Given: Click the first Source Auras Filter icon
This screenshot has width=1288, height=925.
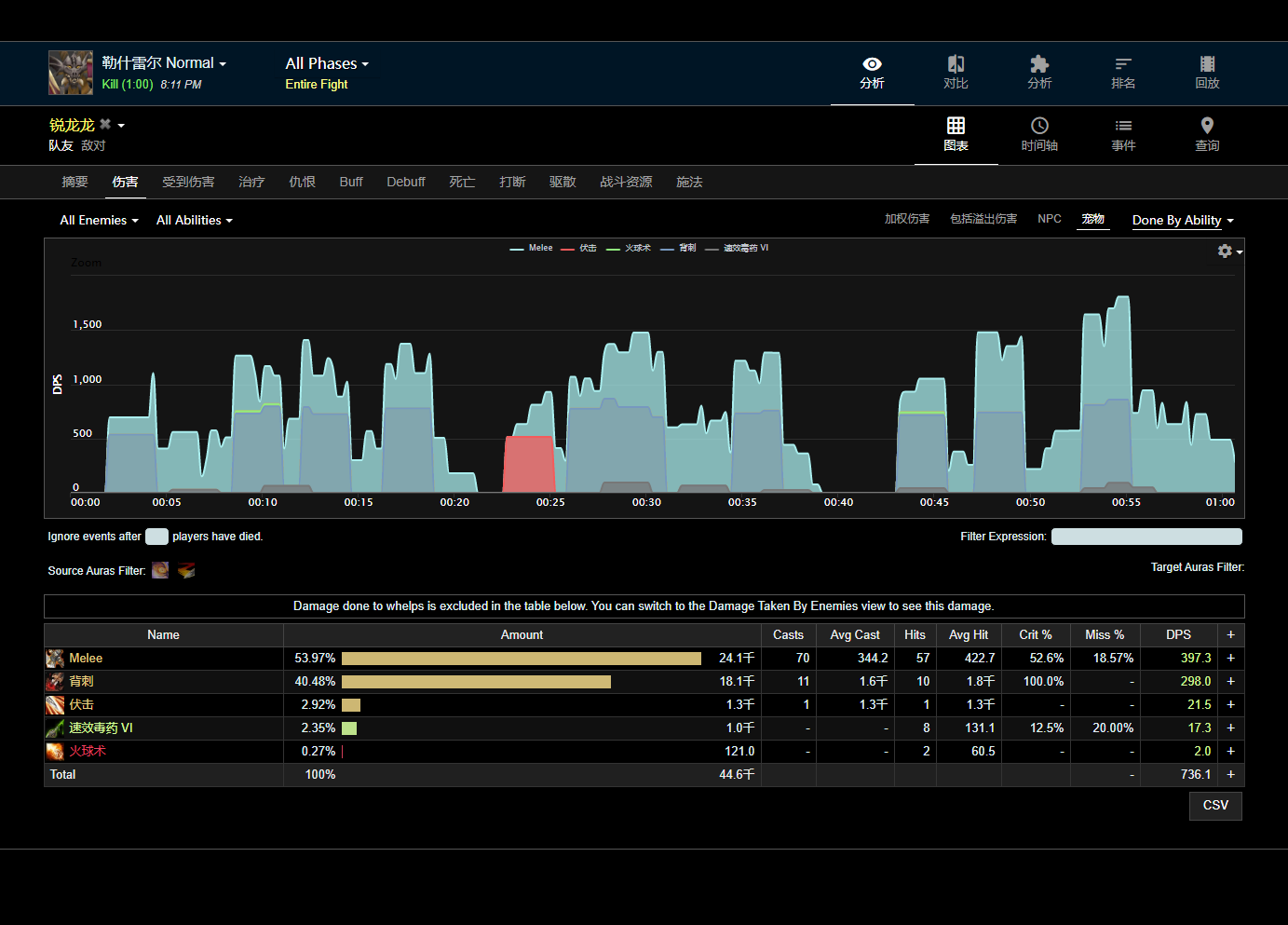Looking at the screenshot, I should 160,570.
